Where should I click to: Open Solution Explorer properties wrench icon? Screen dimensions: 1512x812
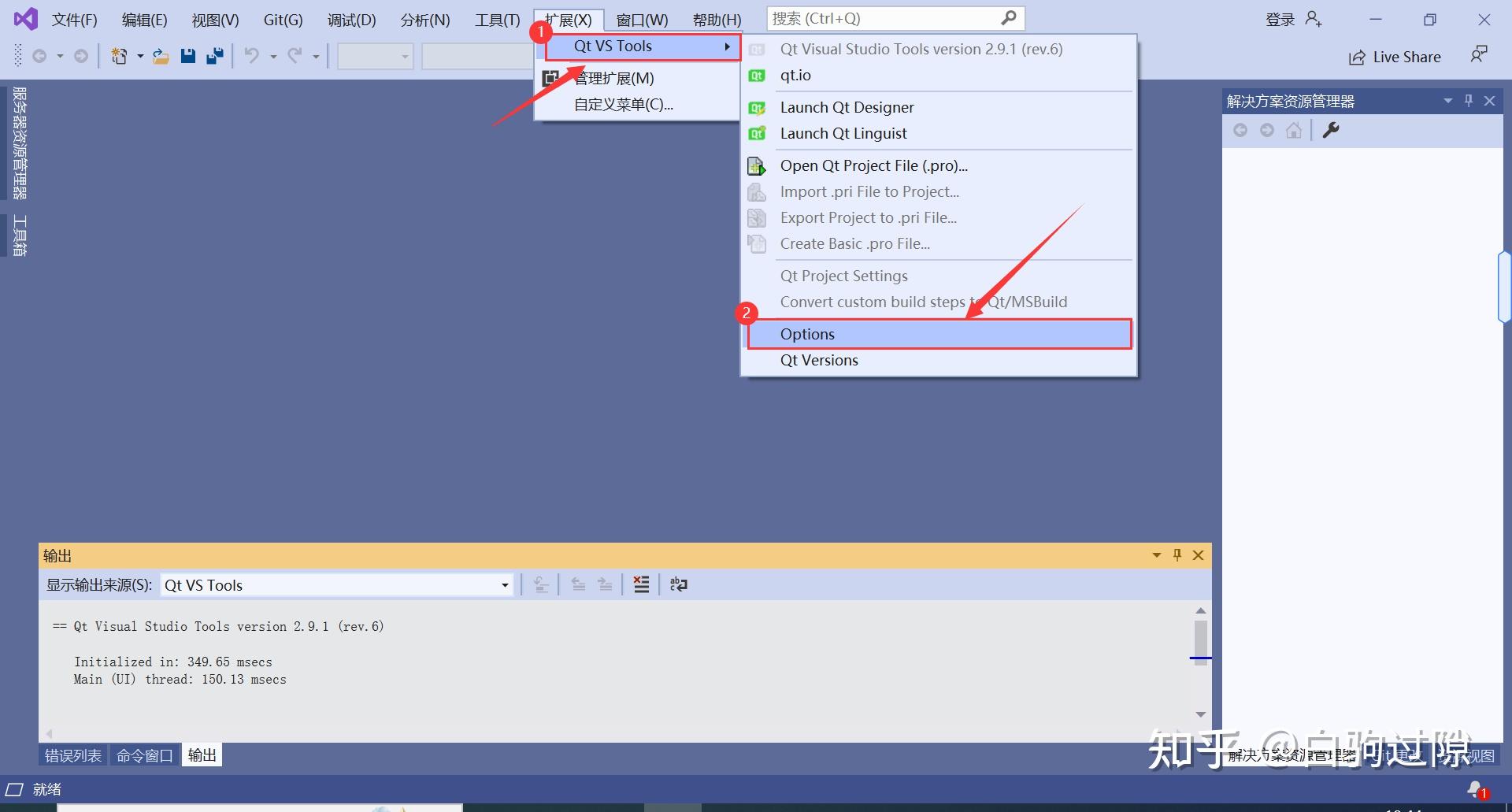pos(1331,130)
